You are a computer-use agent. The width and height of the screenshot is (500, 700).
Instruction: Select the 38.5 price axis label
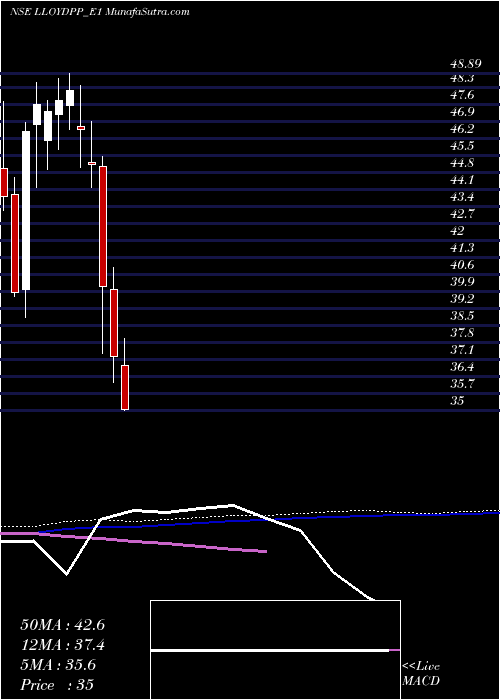[x=462, y=316]
